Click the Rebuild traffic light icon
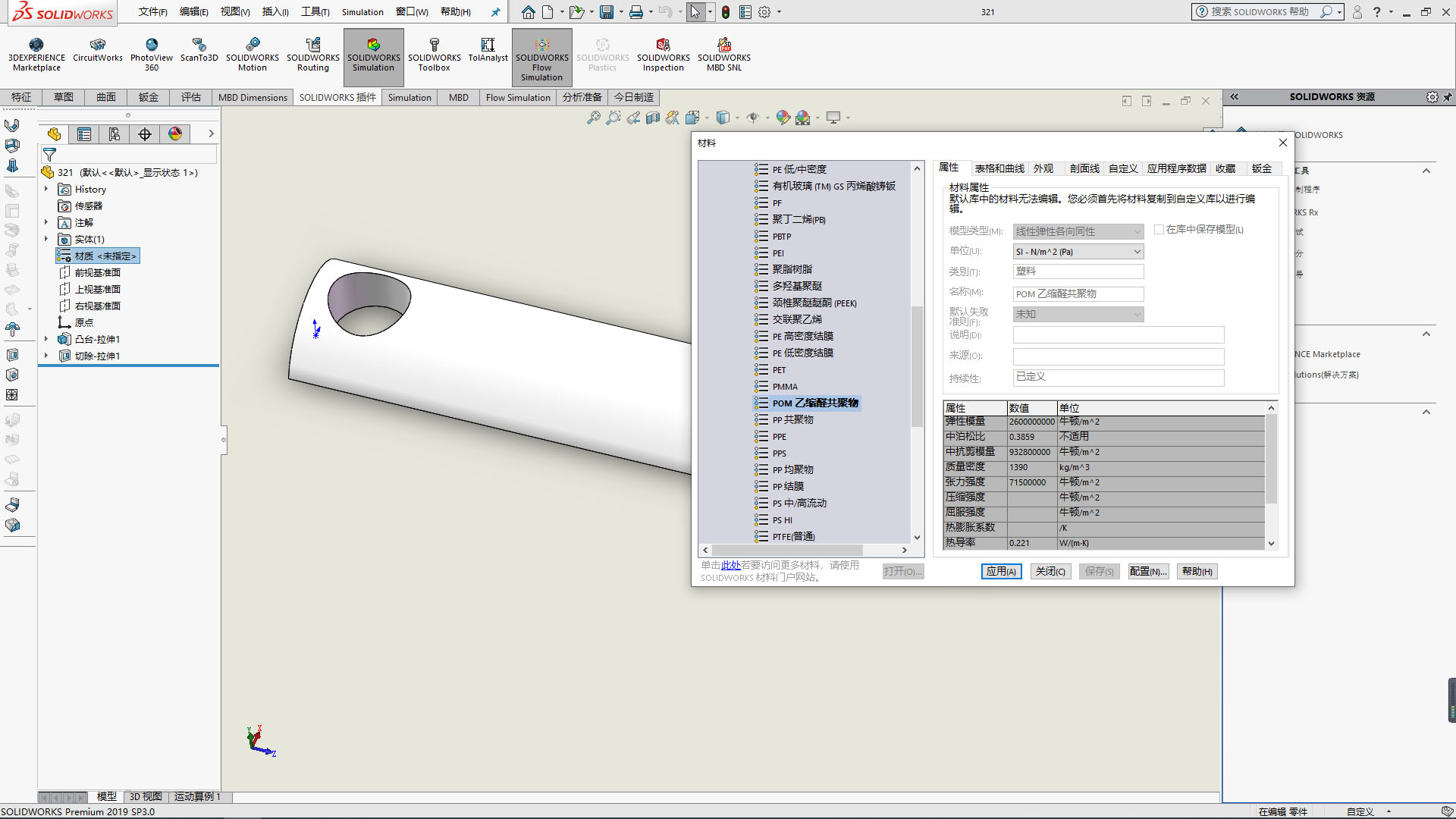 coord(726,12)
